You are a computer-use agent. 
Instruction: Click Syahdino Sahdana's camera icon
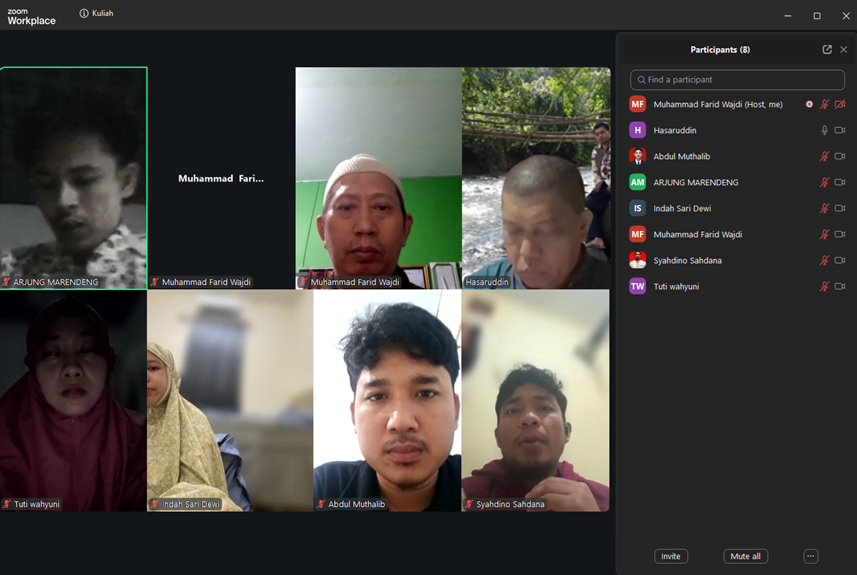(x=840, y=260)
